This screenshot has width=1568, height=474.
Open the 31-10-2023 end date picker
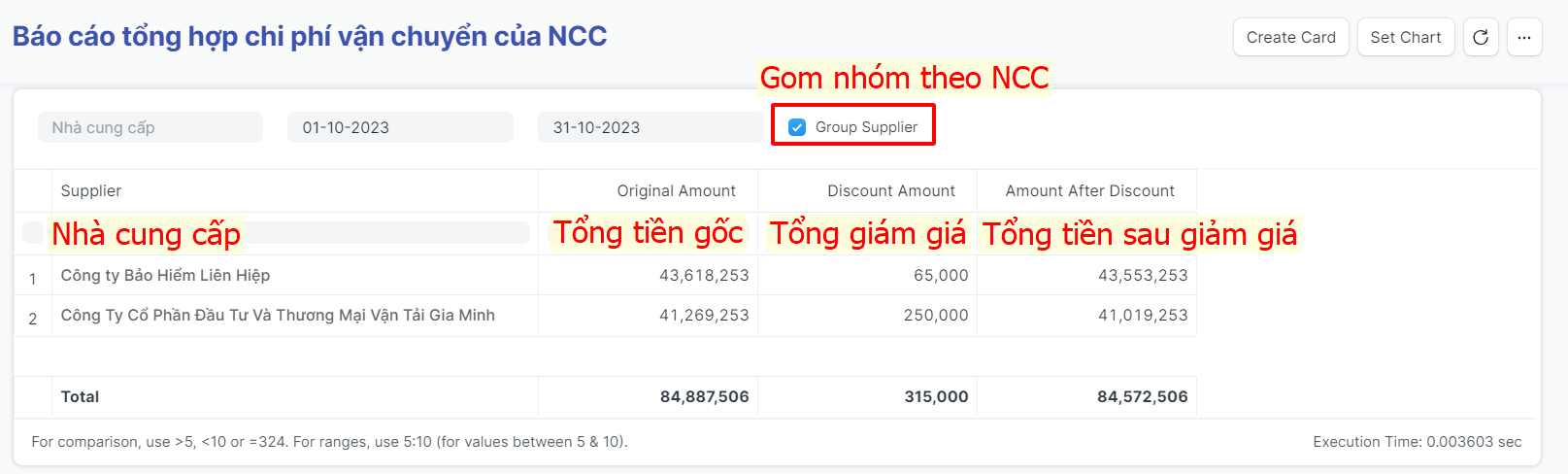coord(649,127)
